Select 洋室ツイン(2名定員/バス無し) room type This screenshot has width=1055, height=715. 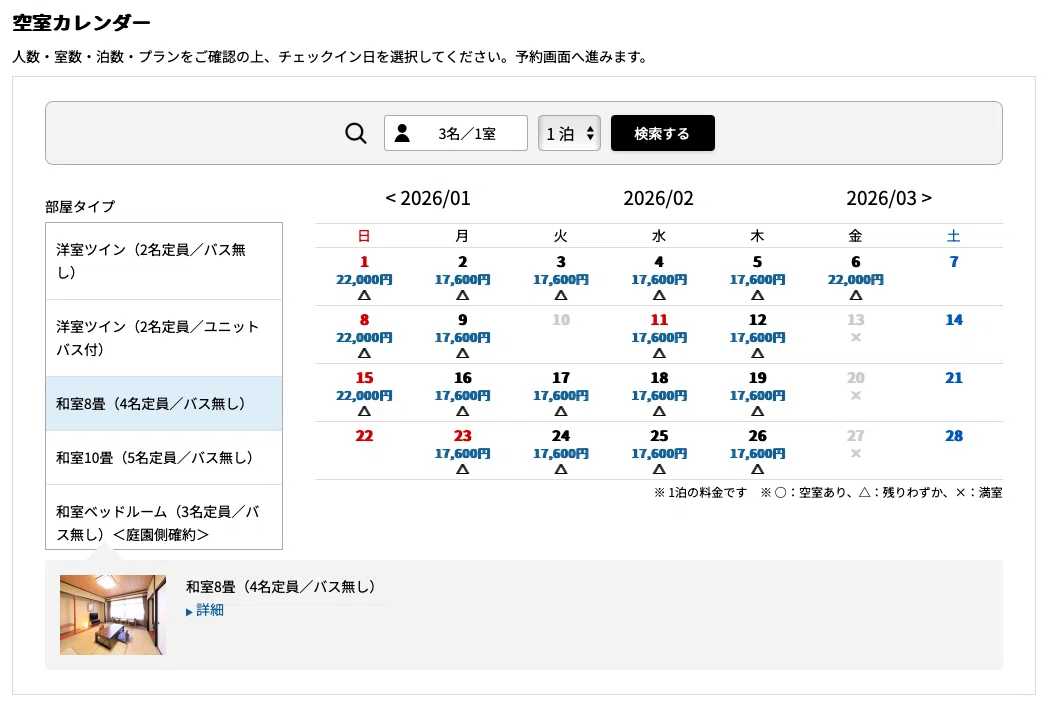tap(164, 261)
